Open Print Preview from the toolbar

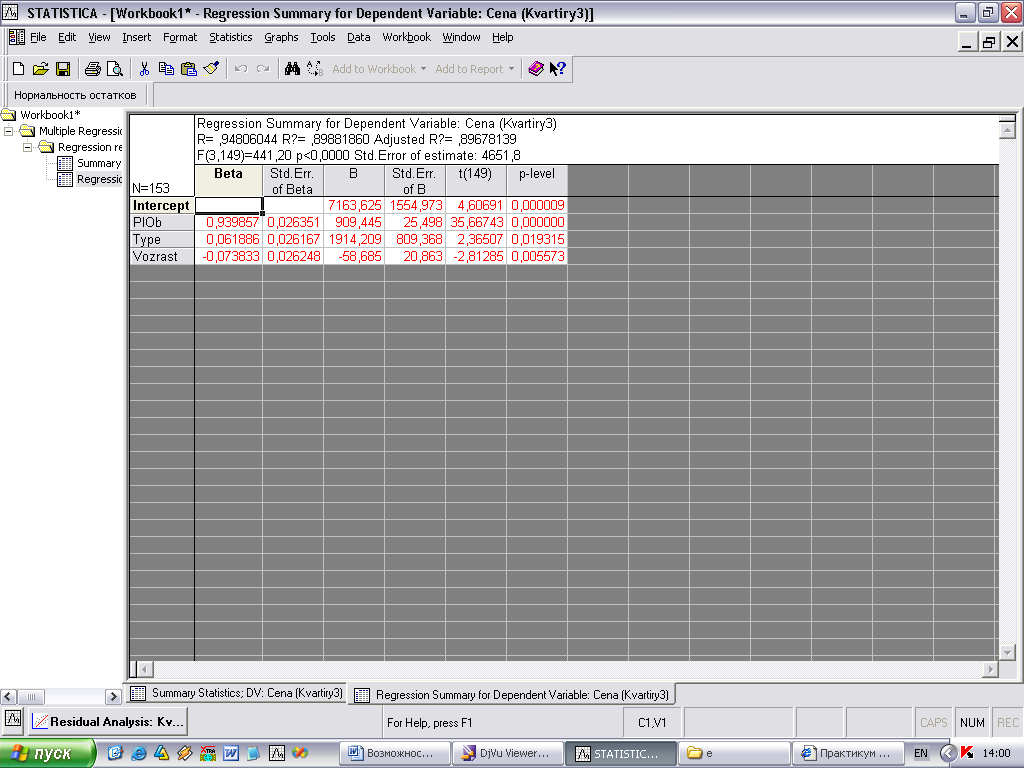(114, 69)
